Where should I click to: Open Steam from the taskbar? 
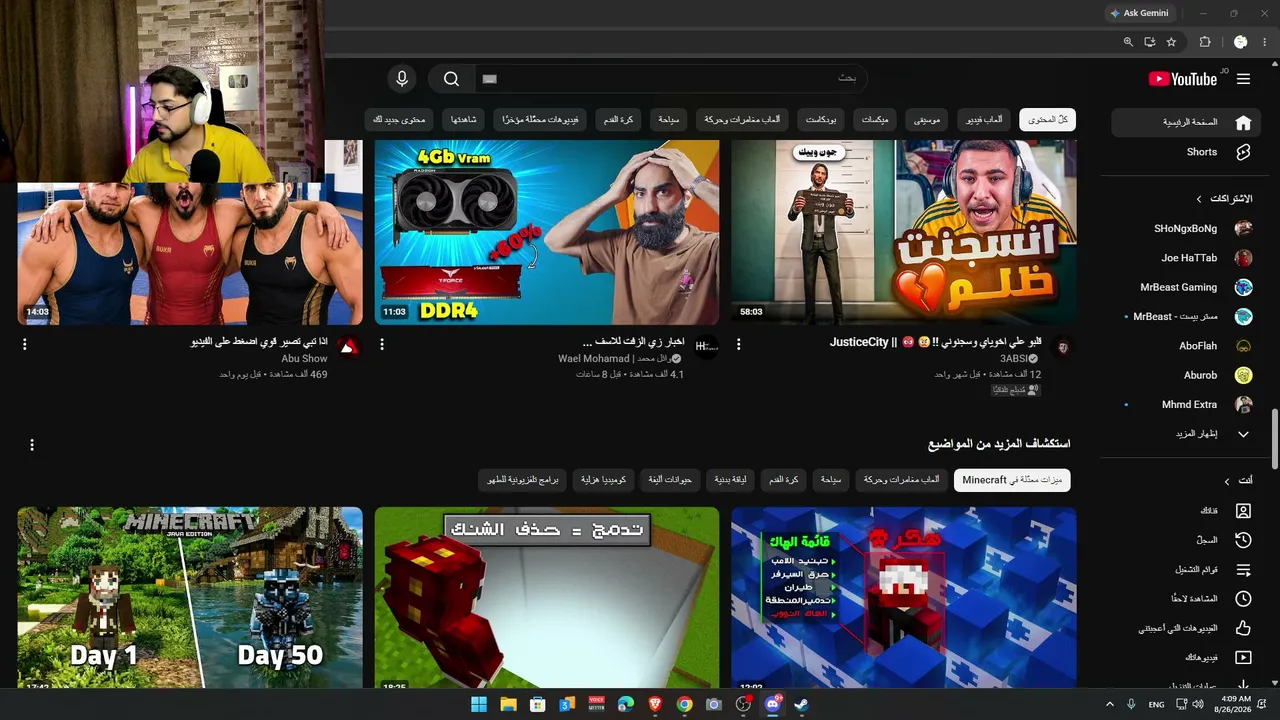click(x=801, y=704)
